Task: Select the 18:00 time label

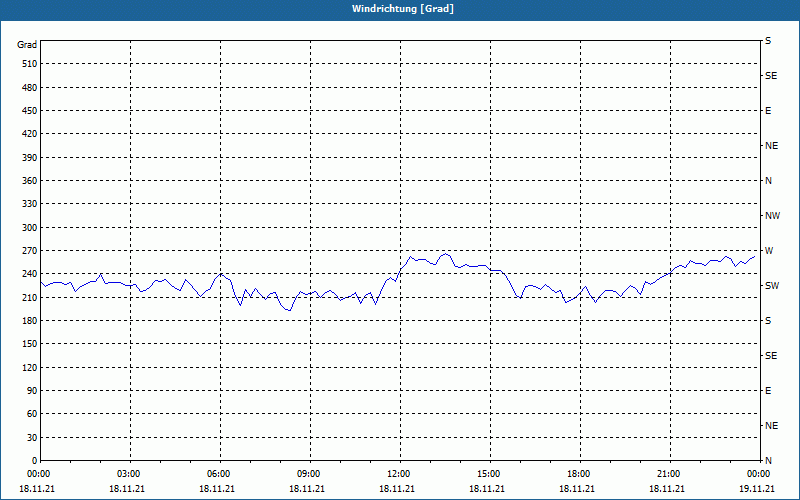Action: pyautogui.click(x=579, y=474)
